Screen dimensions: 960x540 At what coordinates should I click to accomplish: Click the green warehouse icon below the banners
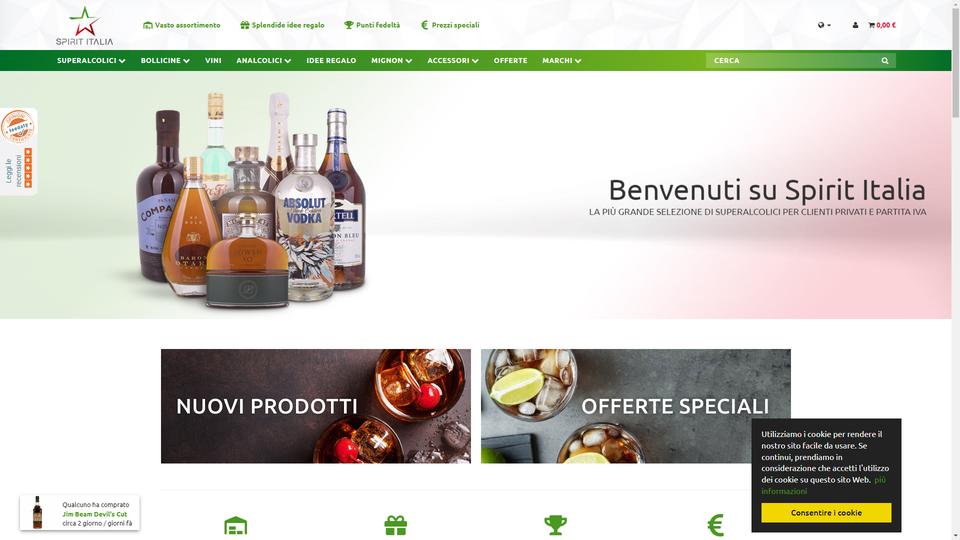point(236,526)
